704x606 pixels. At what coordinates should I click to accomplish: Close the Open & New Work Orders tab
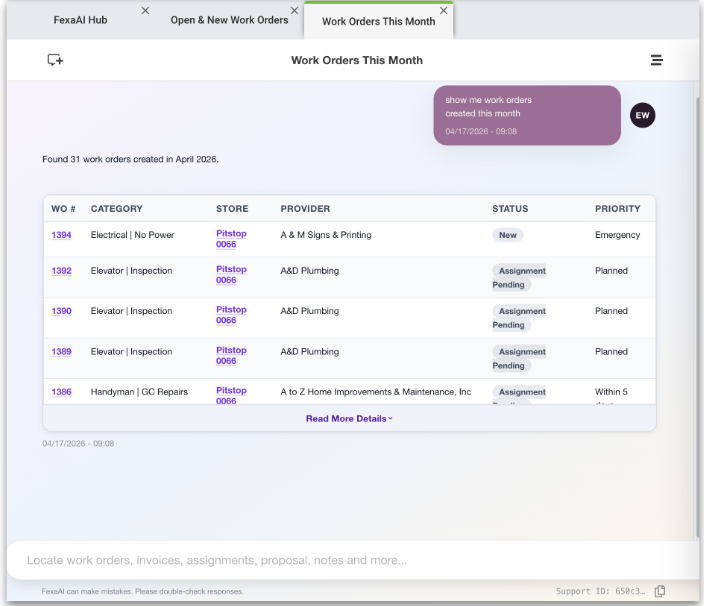pos(295,11)
